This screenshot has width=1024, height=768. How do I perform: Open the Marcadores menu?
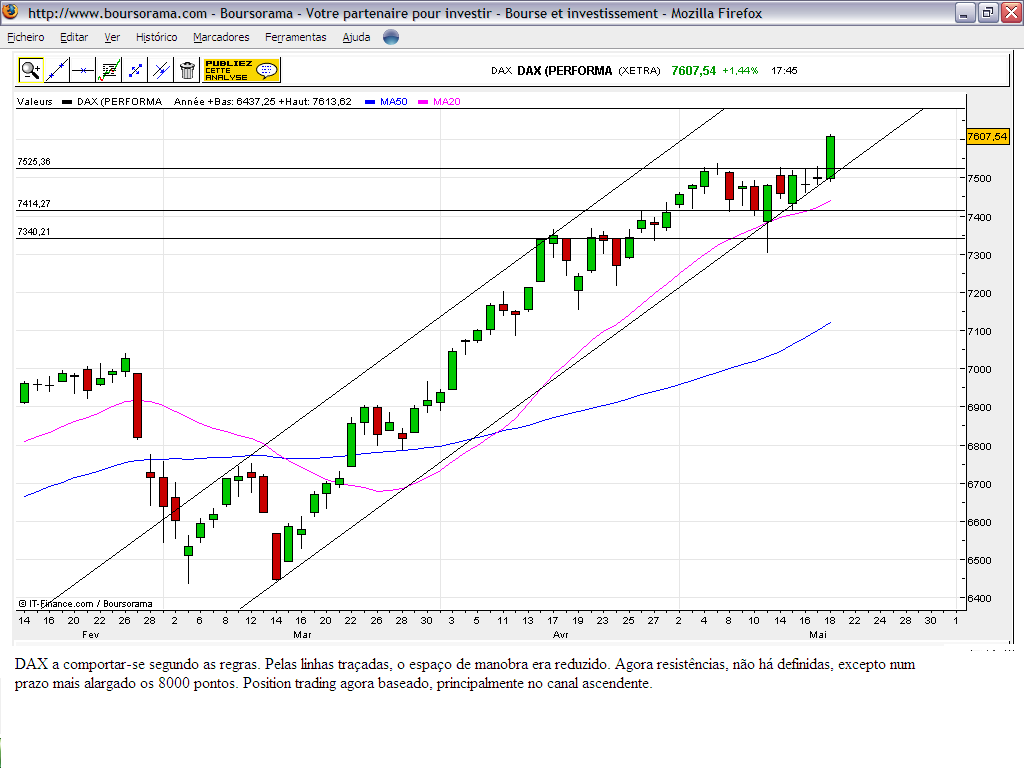(221, 37)
